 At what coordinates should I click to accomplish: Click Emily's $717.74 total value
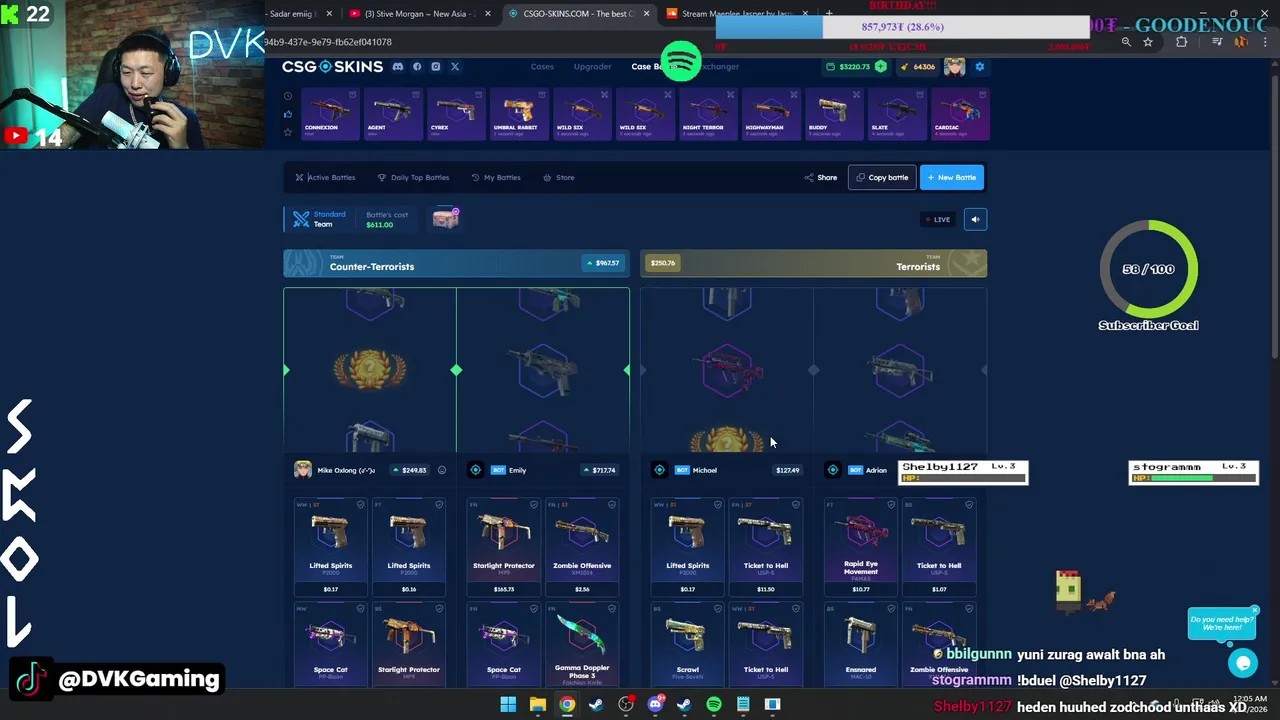pyautogui.click(x=601, y=470)
